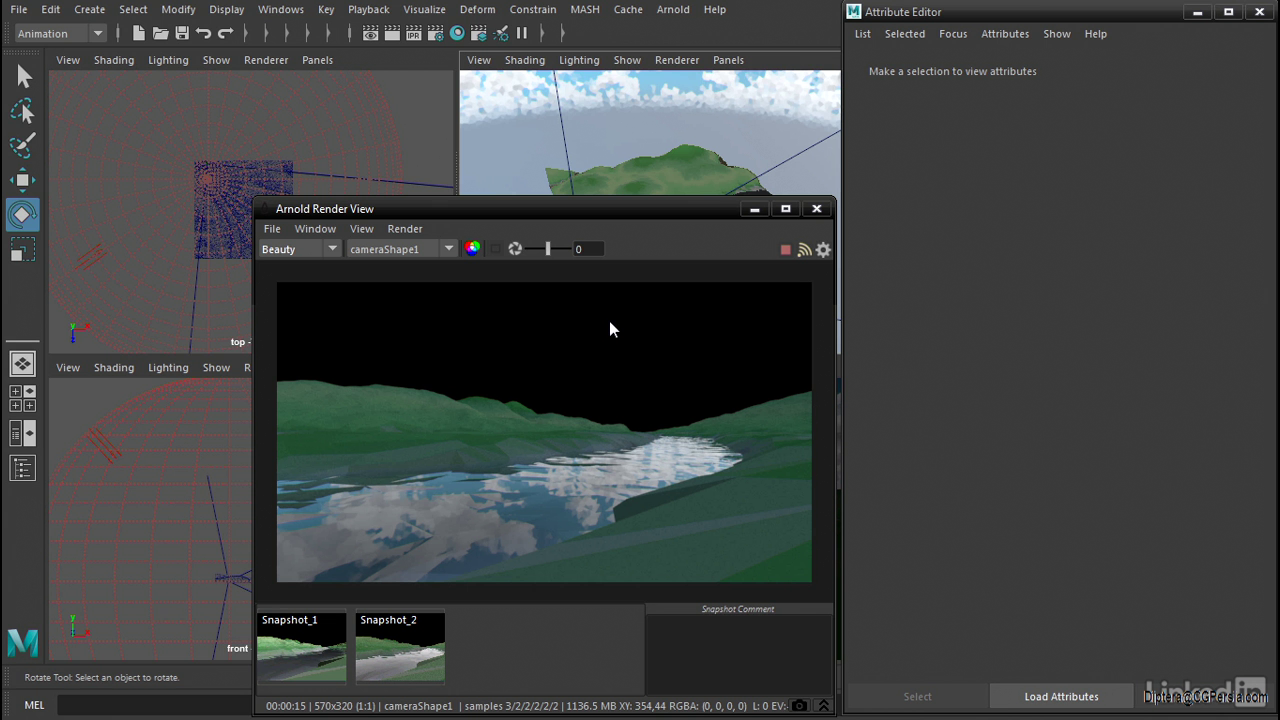The width and height of the screenshot is (1280, 720).
Task: Activate the Move tool
Action: 22,180
